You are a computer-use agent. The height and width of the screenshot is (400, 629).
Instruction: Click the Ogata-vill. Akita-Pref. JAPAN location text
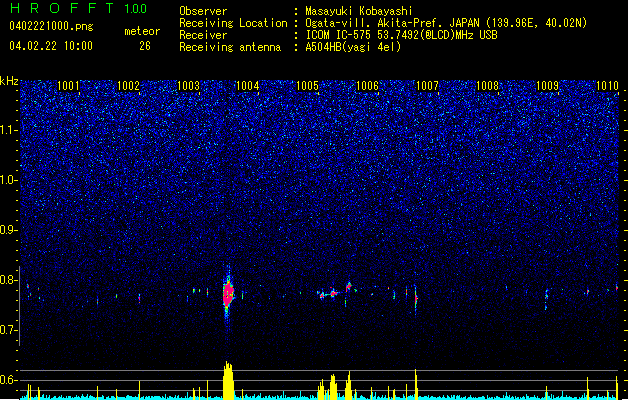click(446, 23)
